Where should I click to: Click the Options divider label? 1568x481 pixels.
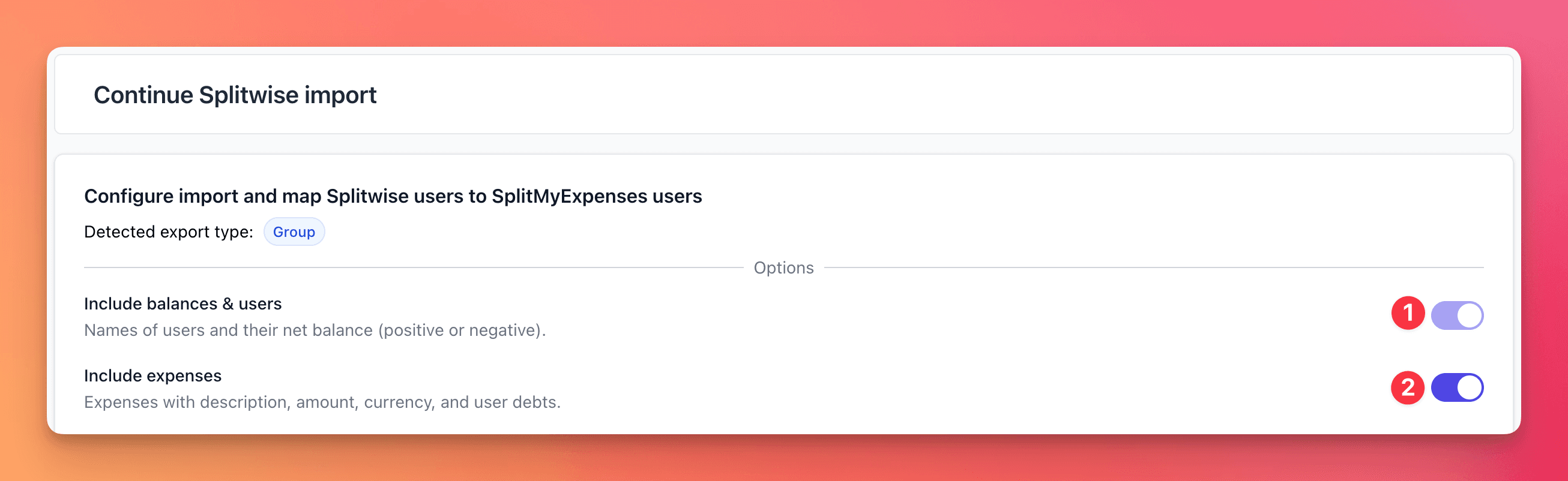pos(783,267)
